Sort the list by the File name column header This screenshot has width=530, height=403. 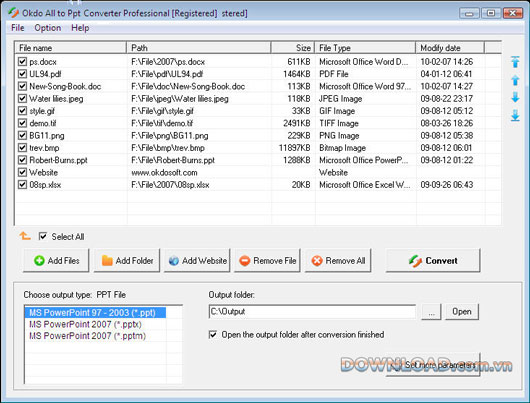point(70,48)
